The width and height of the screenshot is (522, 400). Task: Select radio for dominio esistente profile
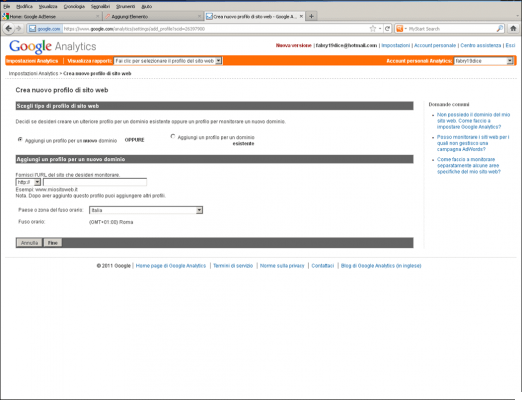point(173,136)
